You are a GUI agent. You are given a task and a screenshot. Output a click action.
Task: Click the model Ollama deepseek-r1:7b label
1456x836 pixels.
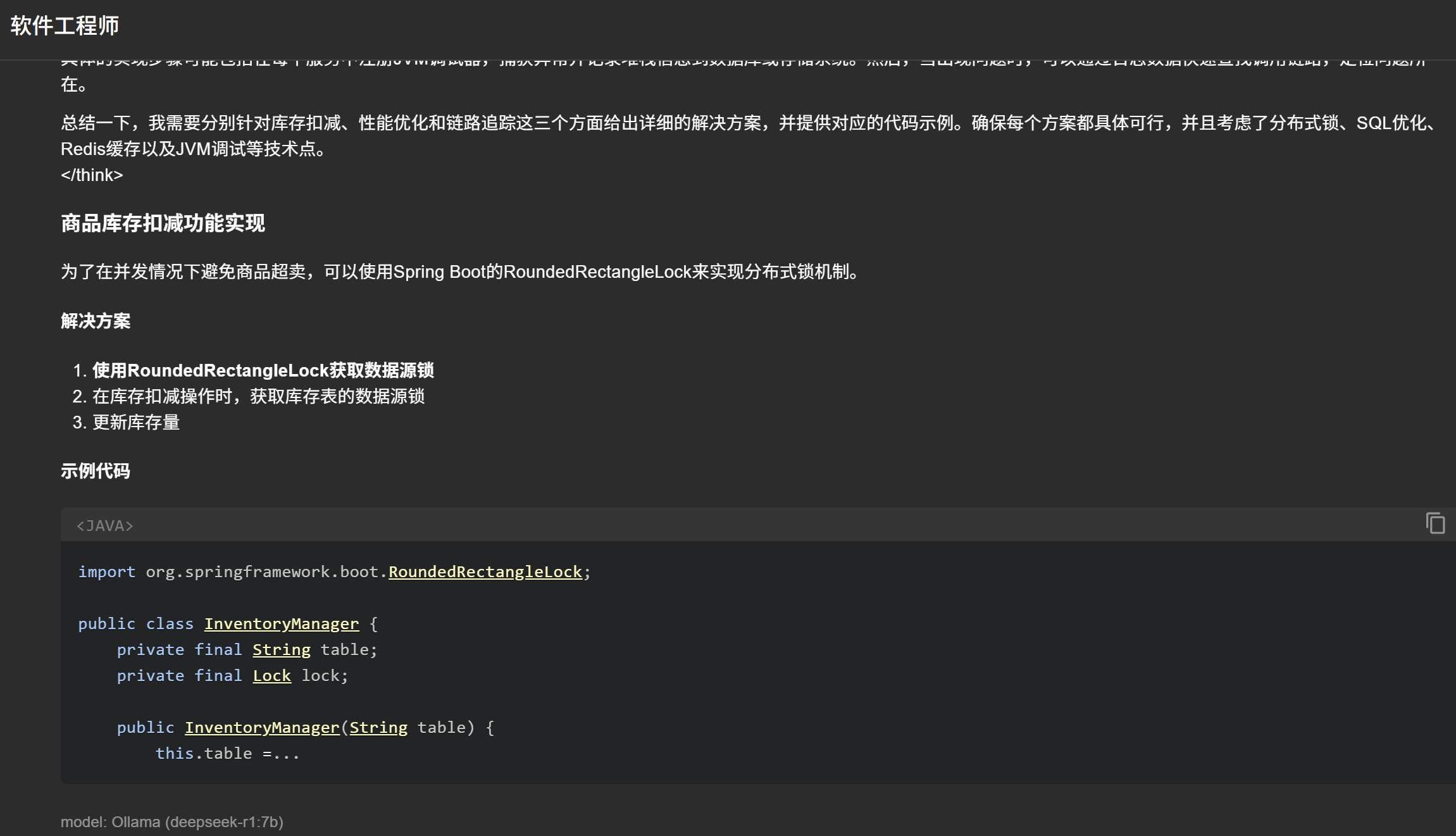[x=171, y=822]
